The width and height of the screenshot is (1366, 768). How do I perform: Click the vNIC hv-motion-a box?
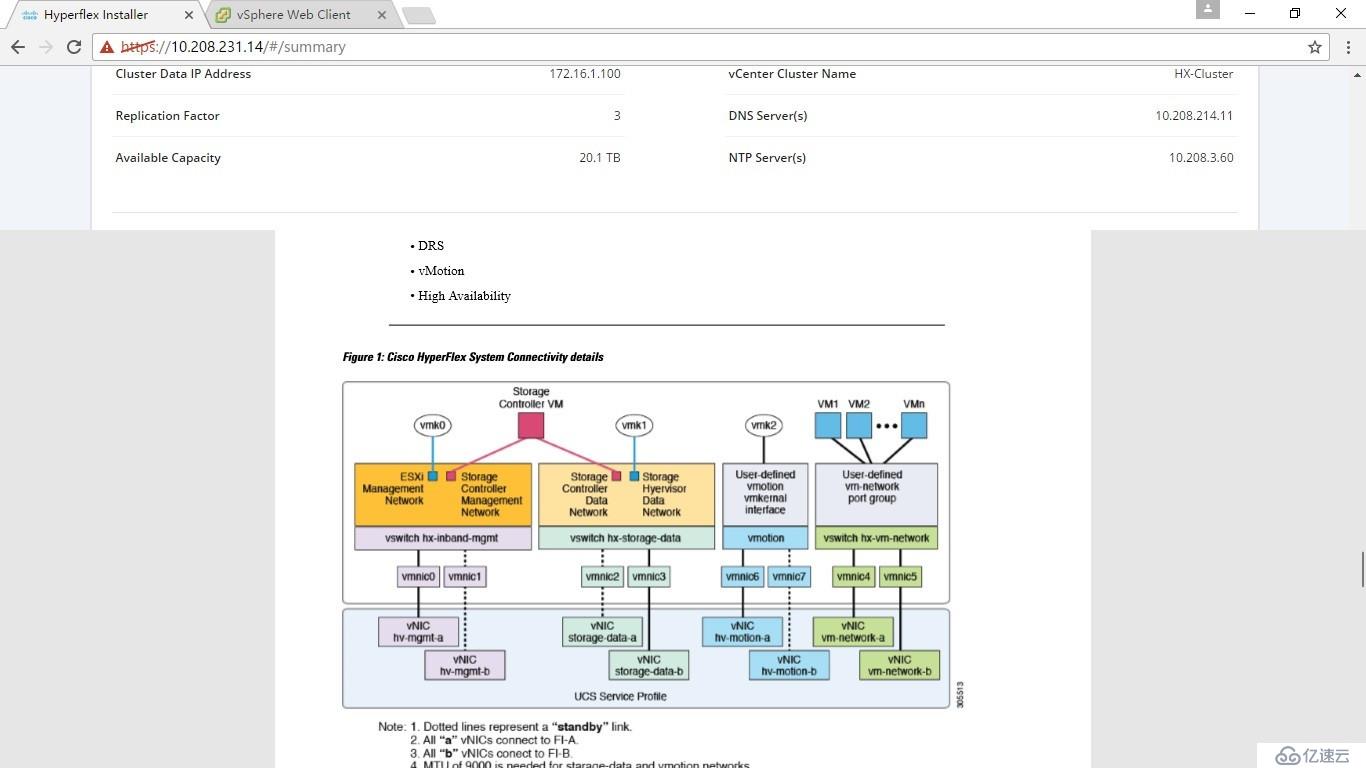click(x=742, y=632)
